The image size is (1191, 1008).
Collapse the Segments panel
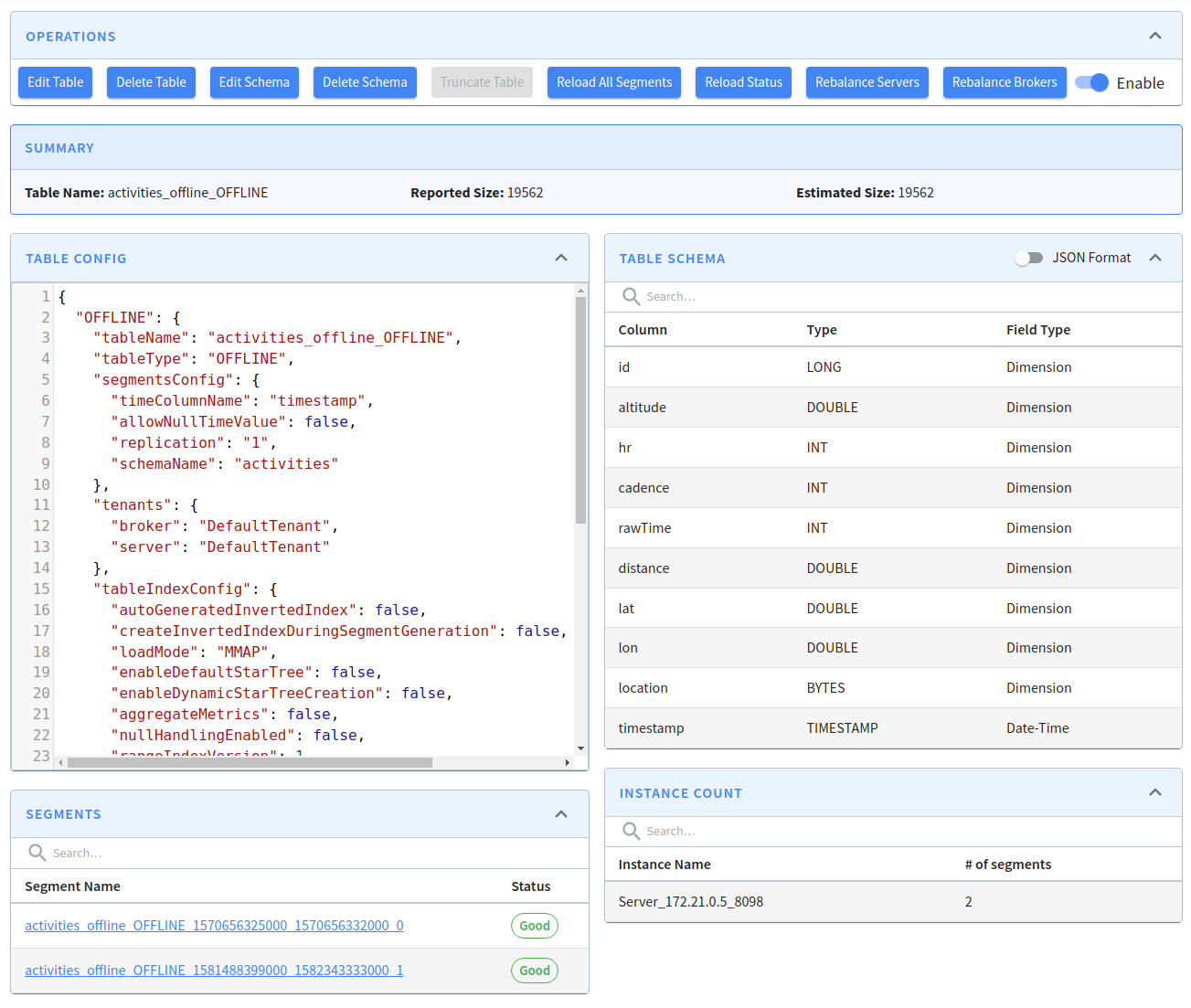point(560,813)
